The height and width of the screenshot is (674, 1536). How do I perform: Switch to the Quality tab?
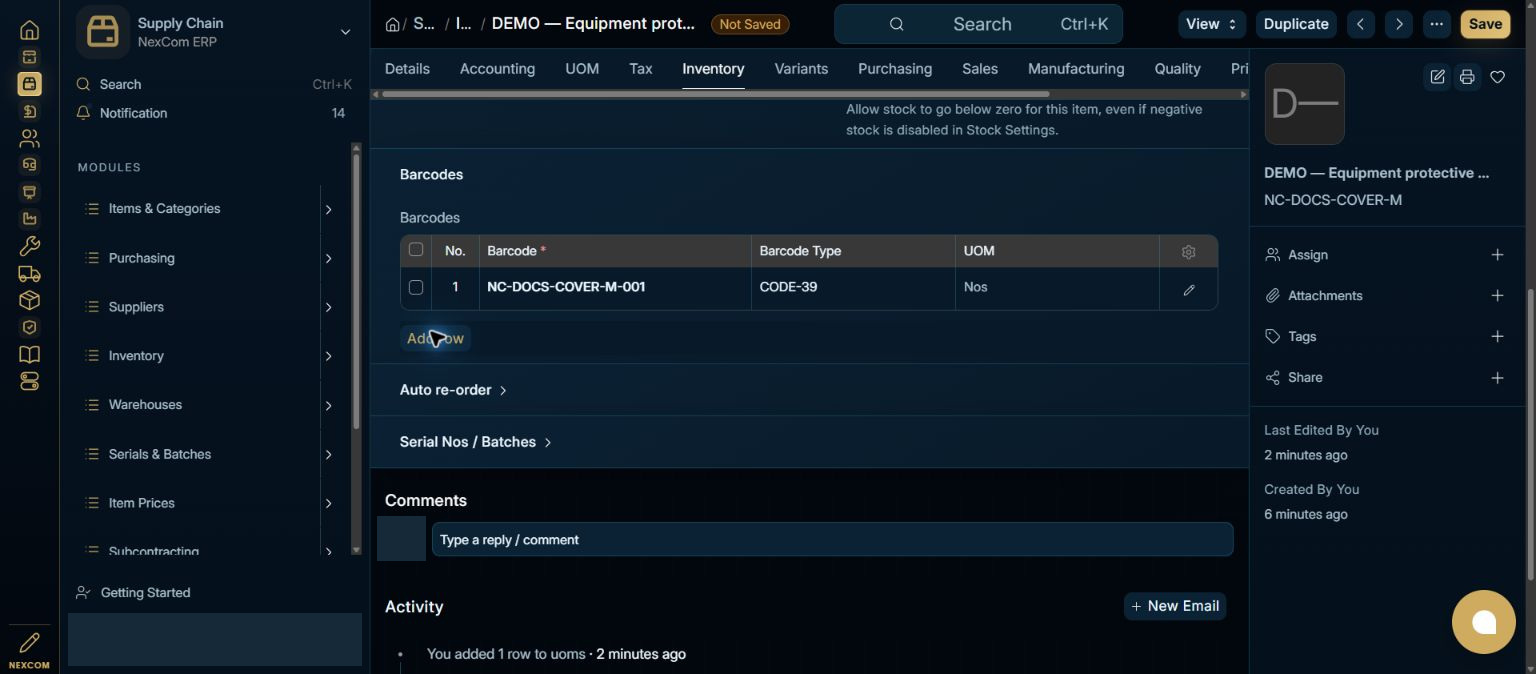(x=1177, y=69)
